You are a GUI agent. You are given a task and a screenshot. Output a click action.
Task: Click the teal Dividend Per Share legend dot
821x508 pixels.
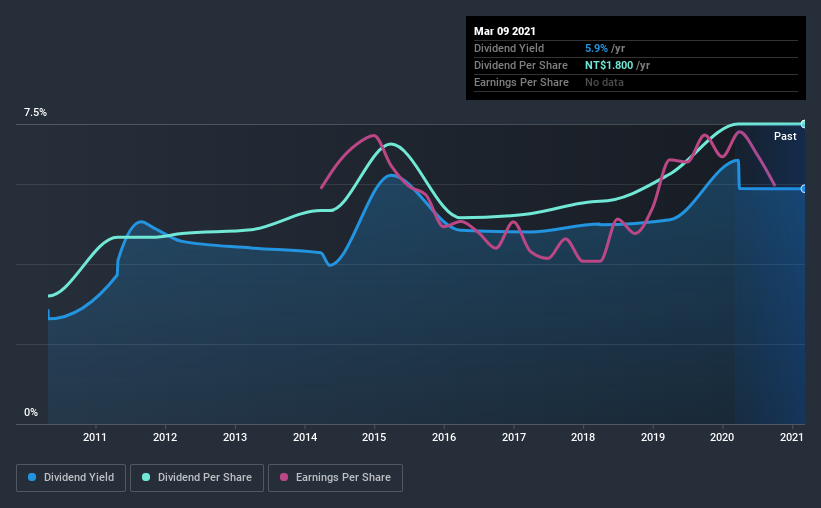pyautogui.click(x=146, y=477)
